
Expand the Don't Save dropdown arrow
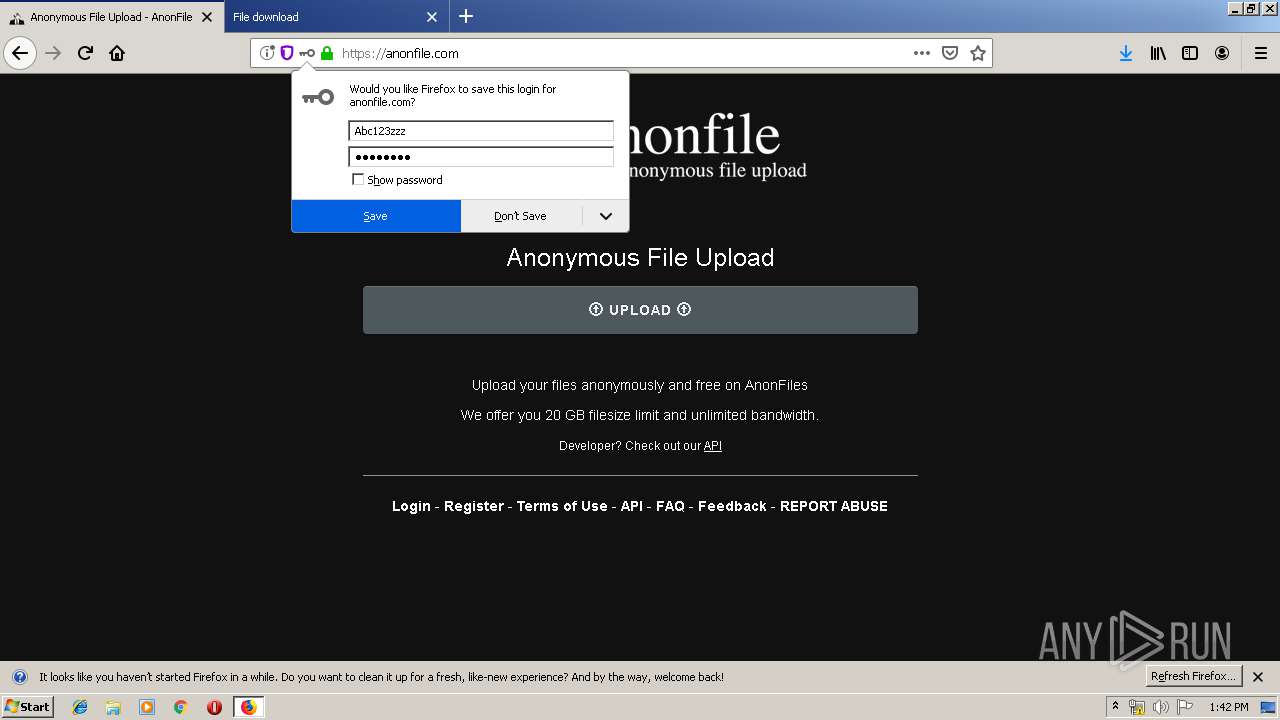606,216
